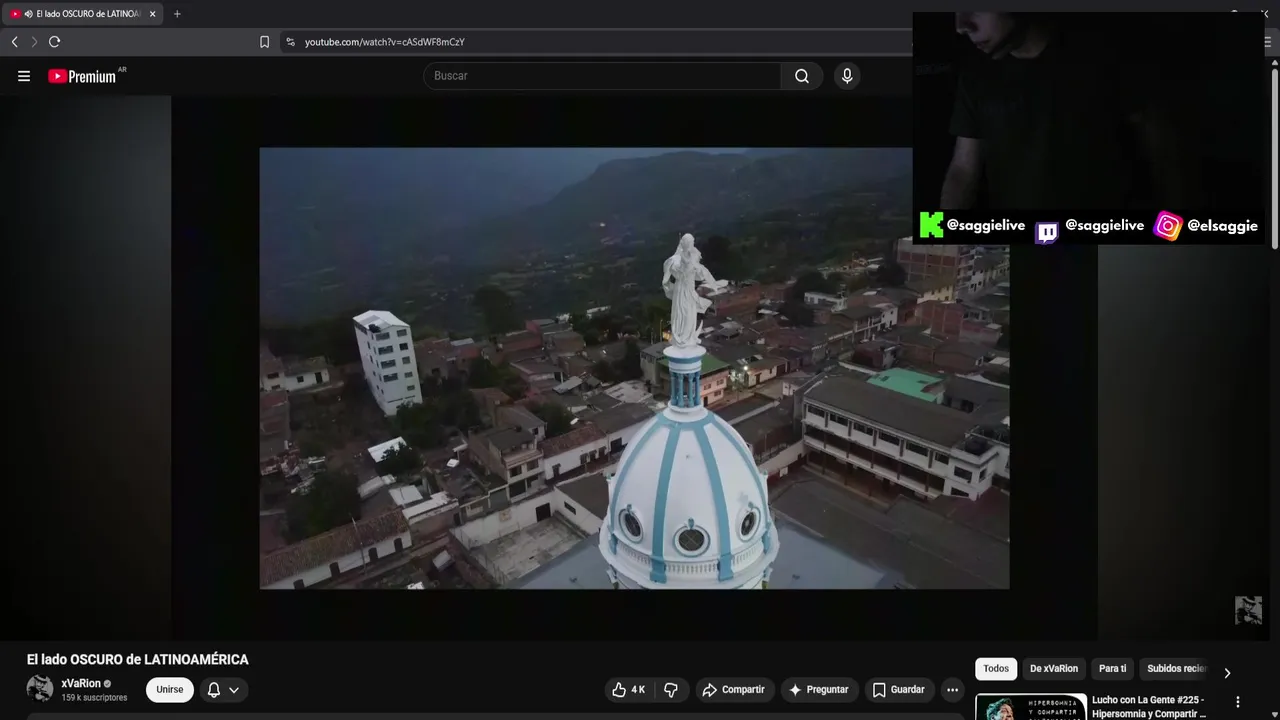Open the 'Lucho con La Gente #225' title
Screen dimensions: 1280x720
pyautogui.click(x=1149, y=707)
